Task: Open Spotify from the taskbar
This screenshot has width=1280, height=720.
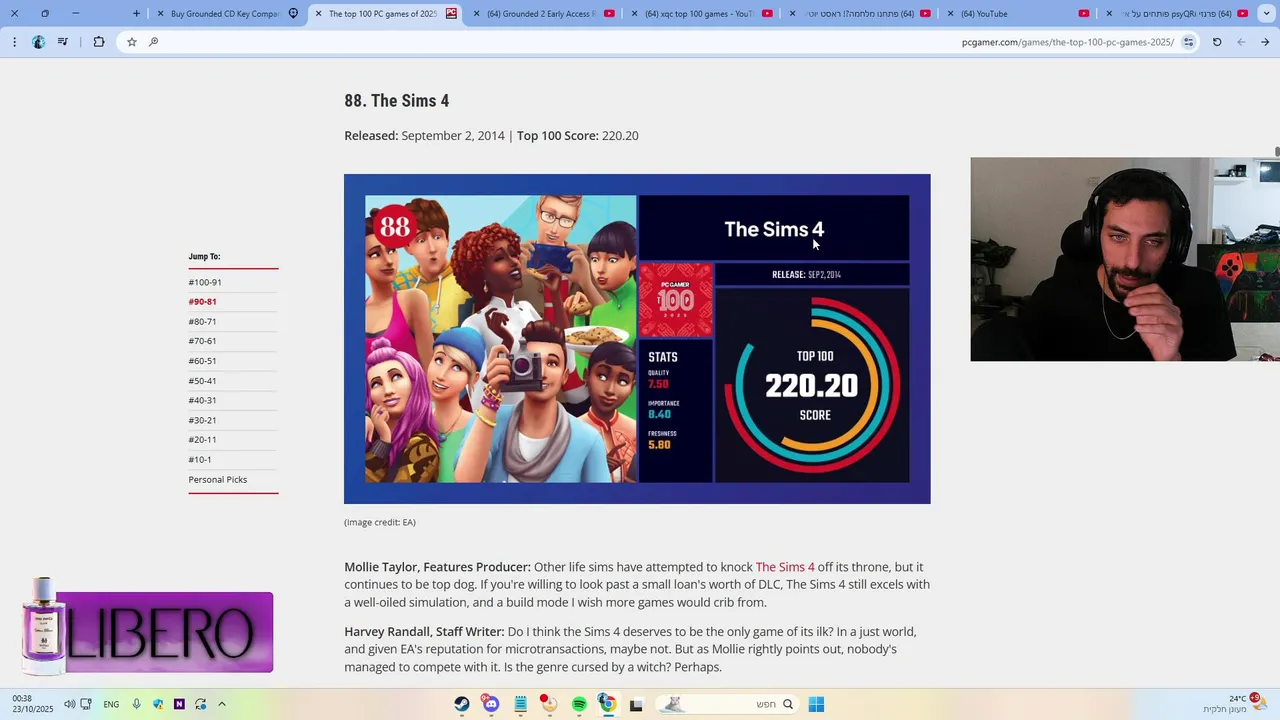Action: click(579, 704)
